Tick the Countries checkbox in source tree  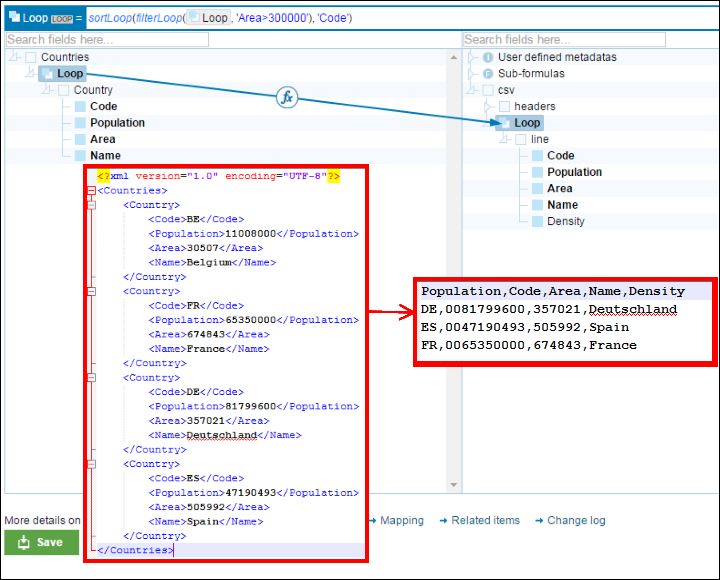[31, 58]
